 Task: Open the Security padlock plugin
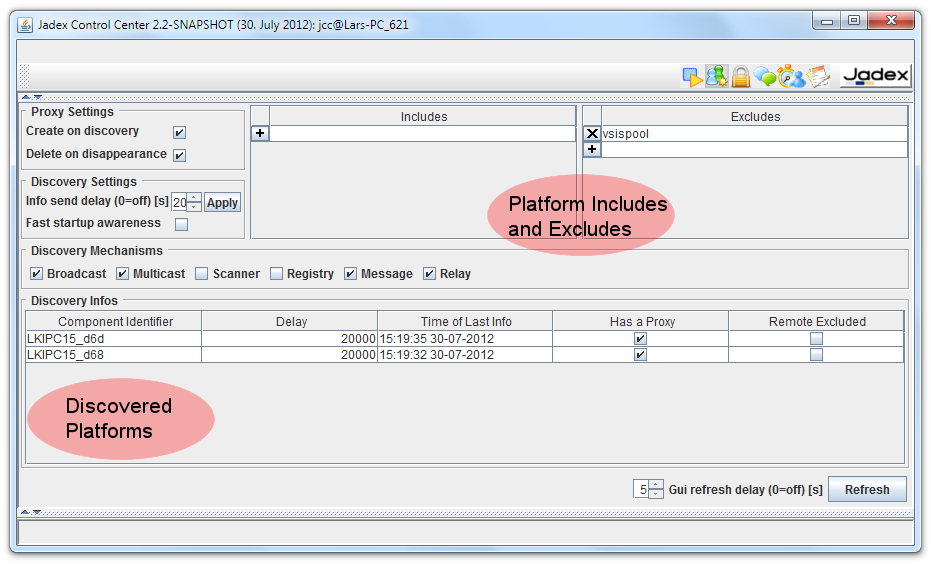tap(740, 76)
